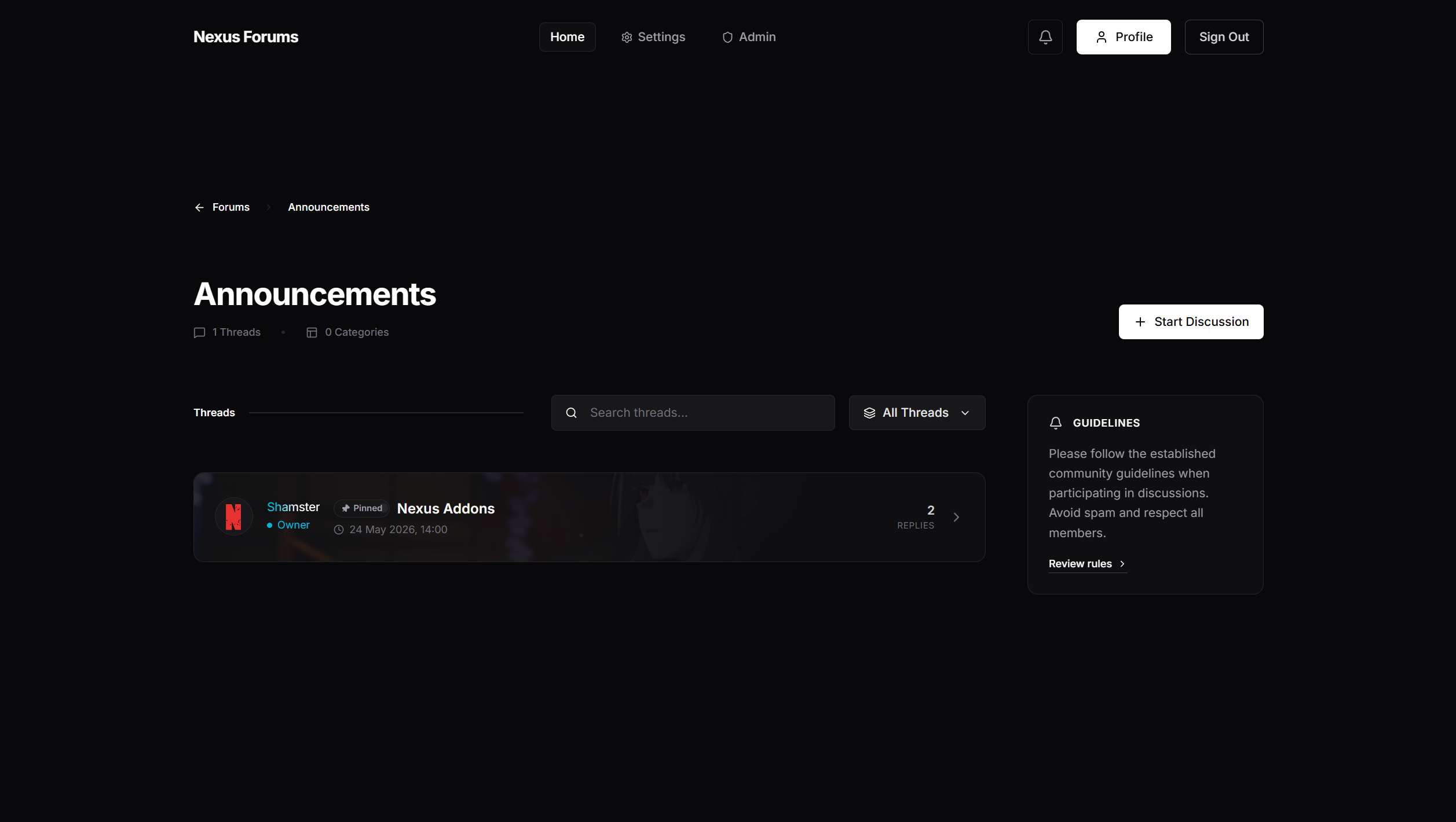The height and width of the screenshot is (822, 1456).
Task: Open Settings from the top navigation
Action: point(653,37)
